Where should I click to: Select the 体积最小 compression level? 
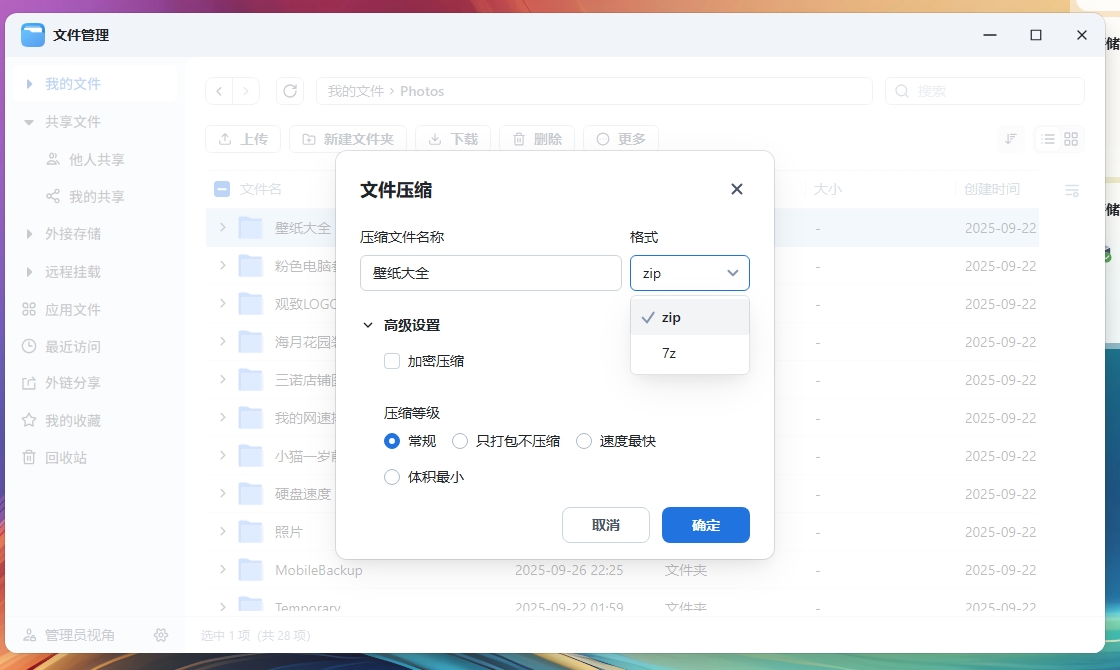(x=392, y=477)
